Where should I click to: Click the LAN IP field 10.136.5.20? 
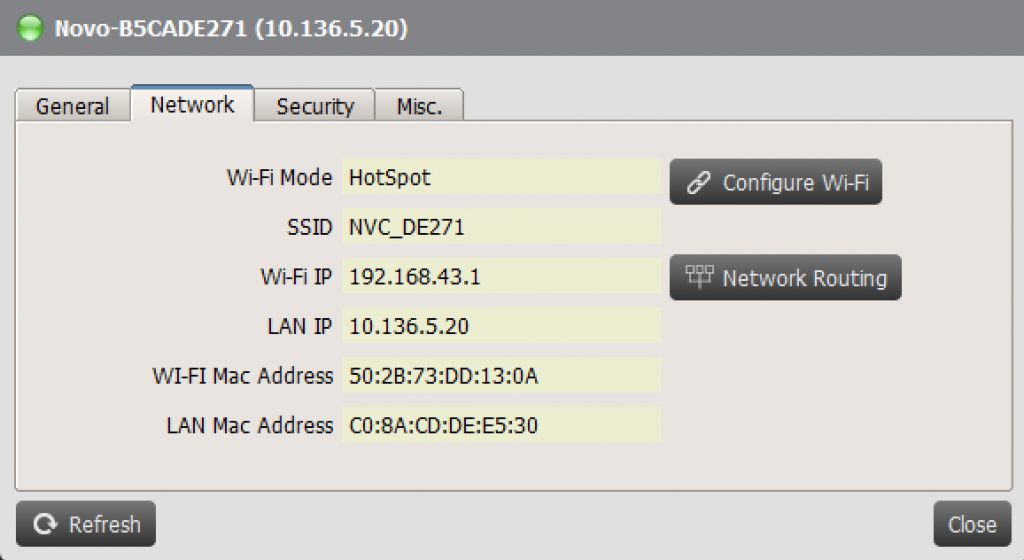[502, 326]
